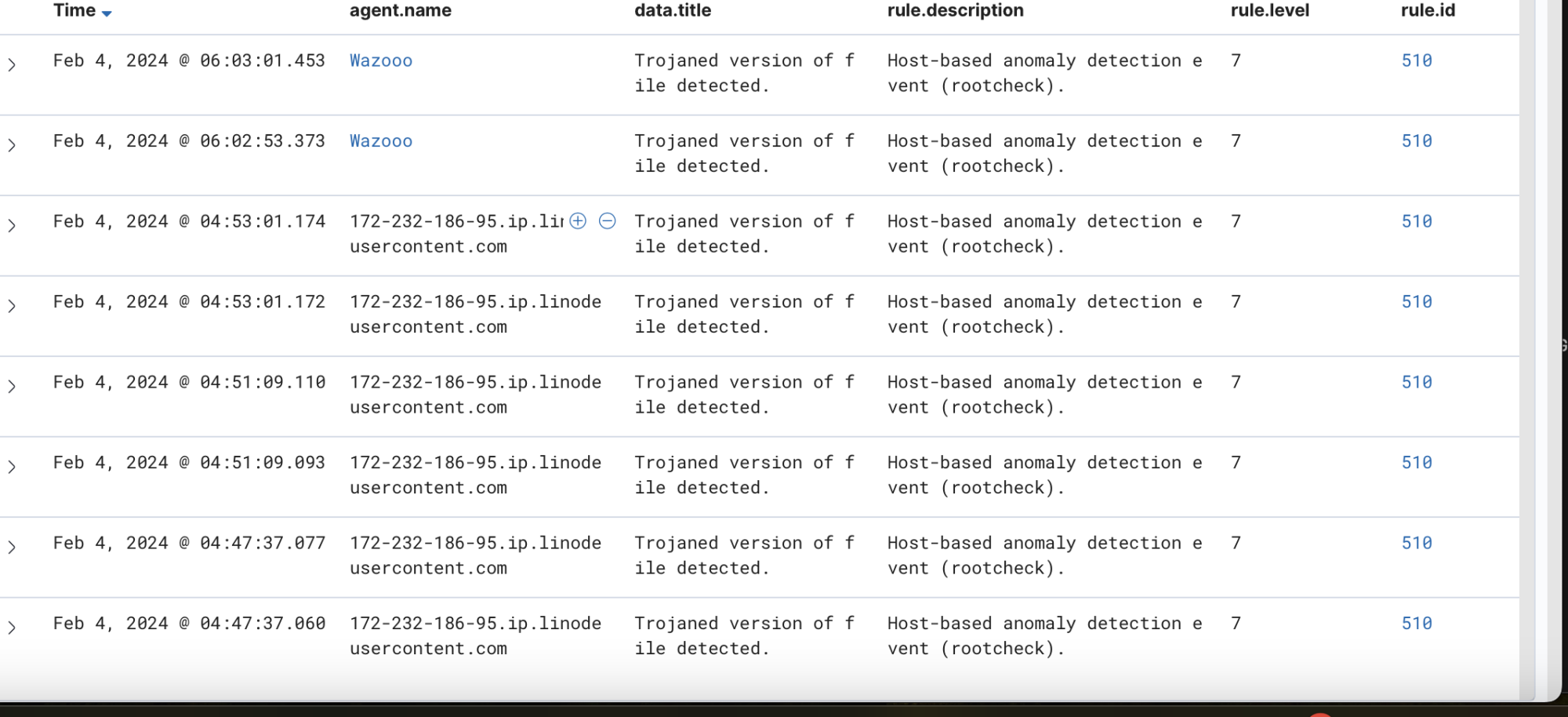1568x717 pixels.
Task: Sort by the rule.level column header
Action: (x=1269, y=10)
